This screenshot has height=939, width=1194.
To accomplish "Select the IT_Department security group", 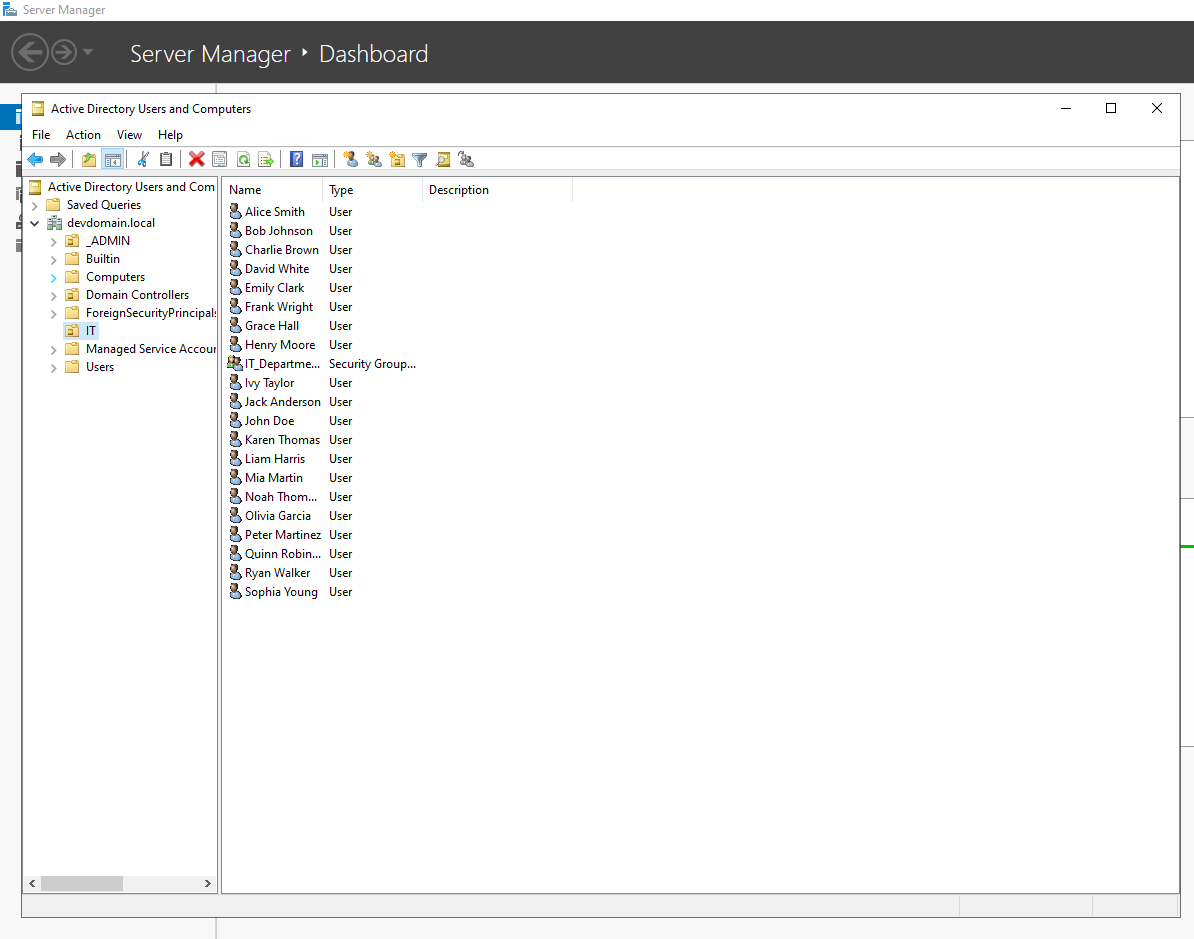I will click(283, 364).
